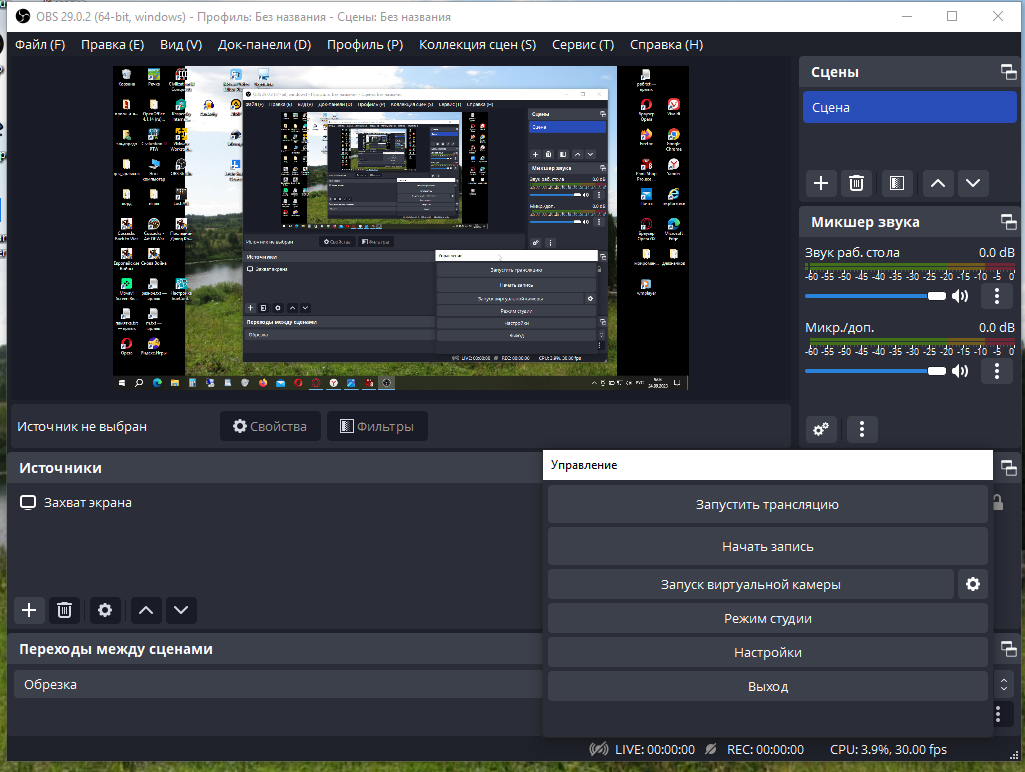Select the Сцена scene item
The width and height of the screenshot is (1025, 772).
tap(909, 107)
